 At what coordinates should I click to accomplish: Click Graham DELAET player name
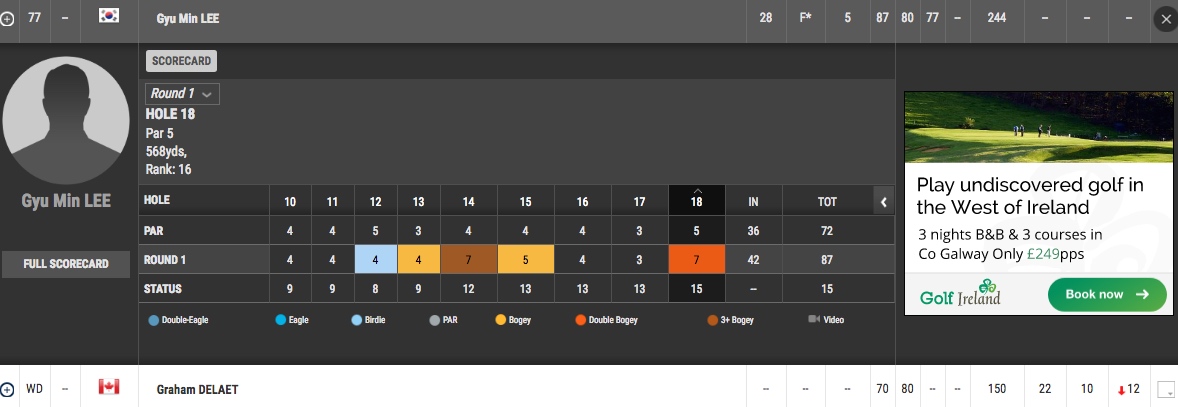pyautogui.click(x=196, y=389)
